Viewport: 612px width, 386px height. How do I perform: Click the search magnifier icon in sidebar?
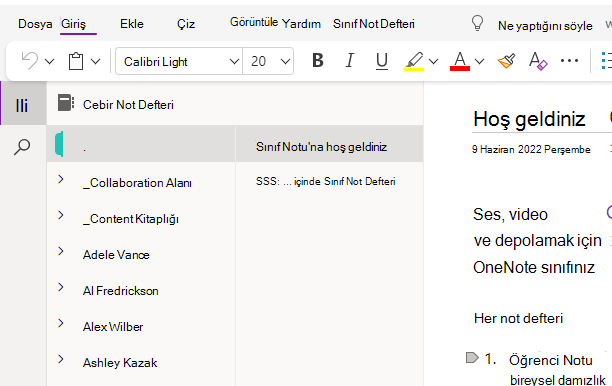(22, 147)
